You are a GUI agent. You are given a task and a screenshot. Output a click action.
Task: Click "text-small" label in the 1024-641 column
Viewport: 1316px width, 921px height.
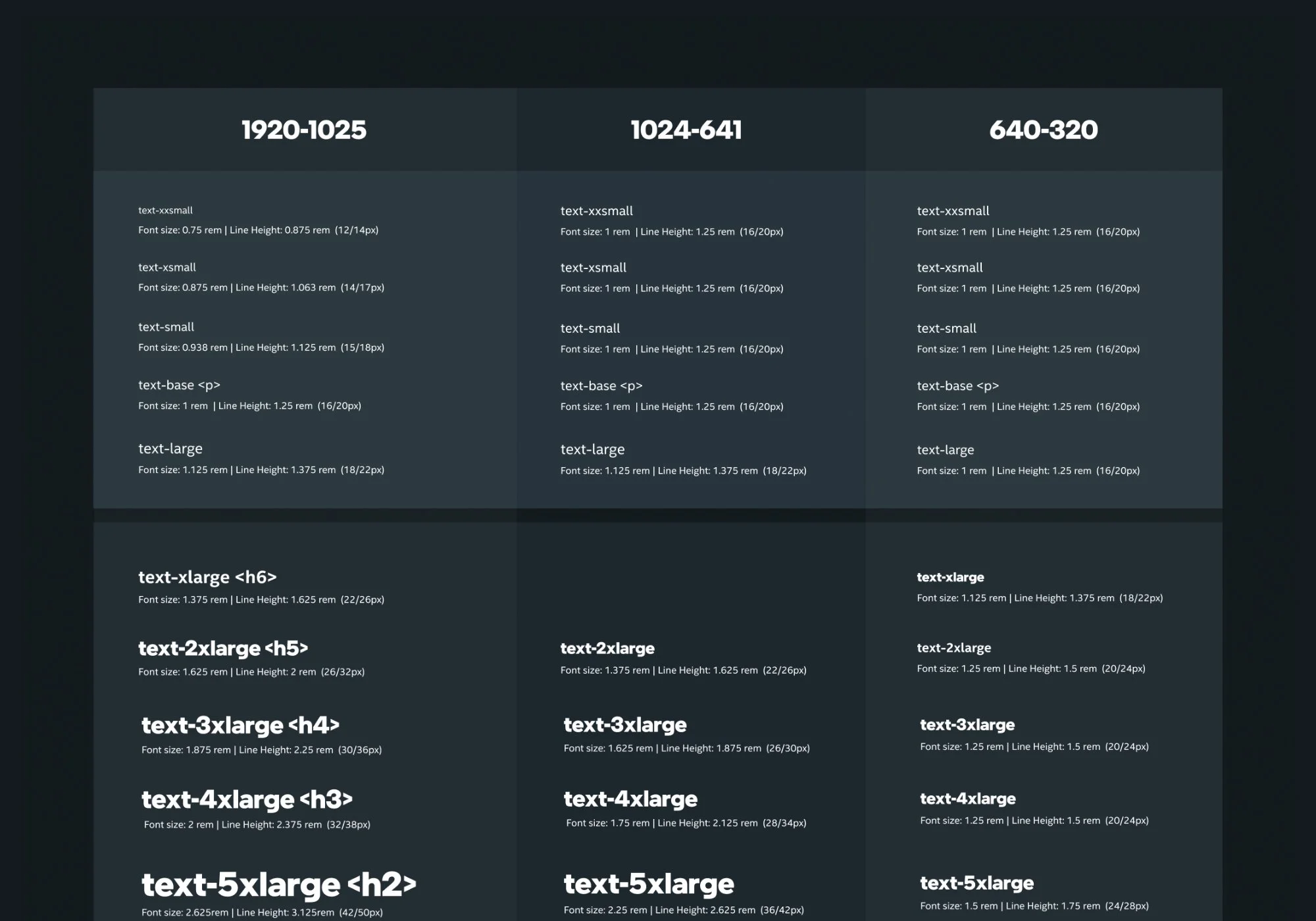590,328
